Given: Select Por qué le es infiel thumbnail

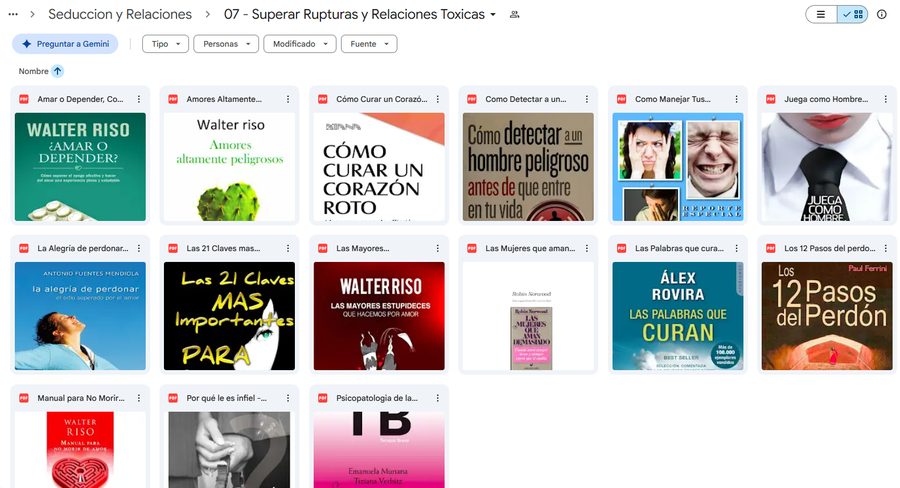Looking at the screenshot, I should [230, 450].
